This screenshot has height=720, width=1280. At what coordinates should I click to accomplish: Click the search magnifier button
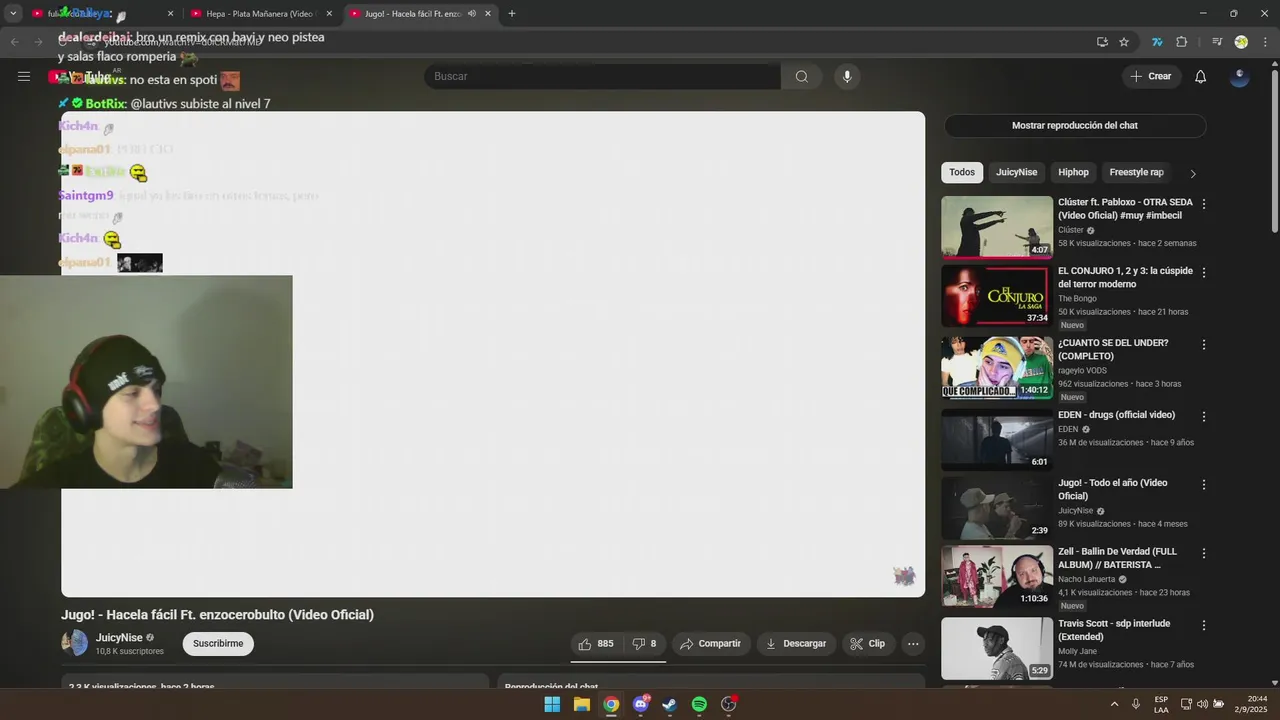[x=801, y=76]
